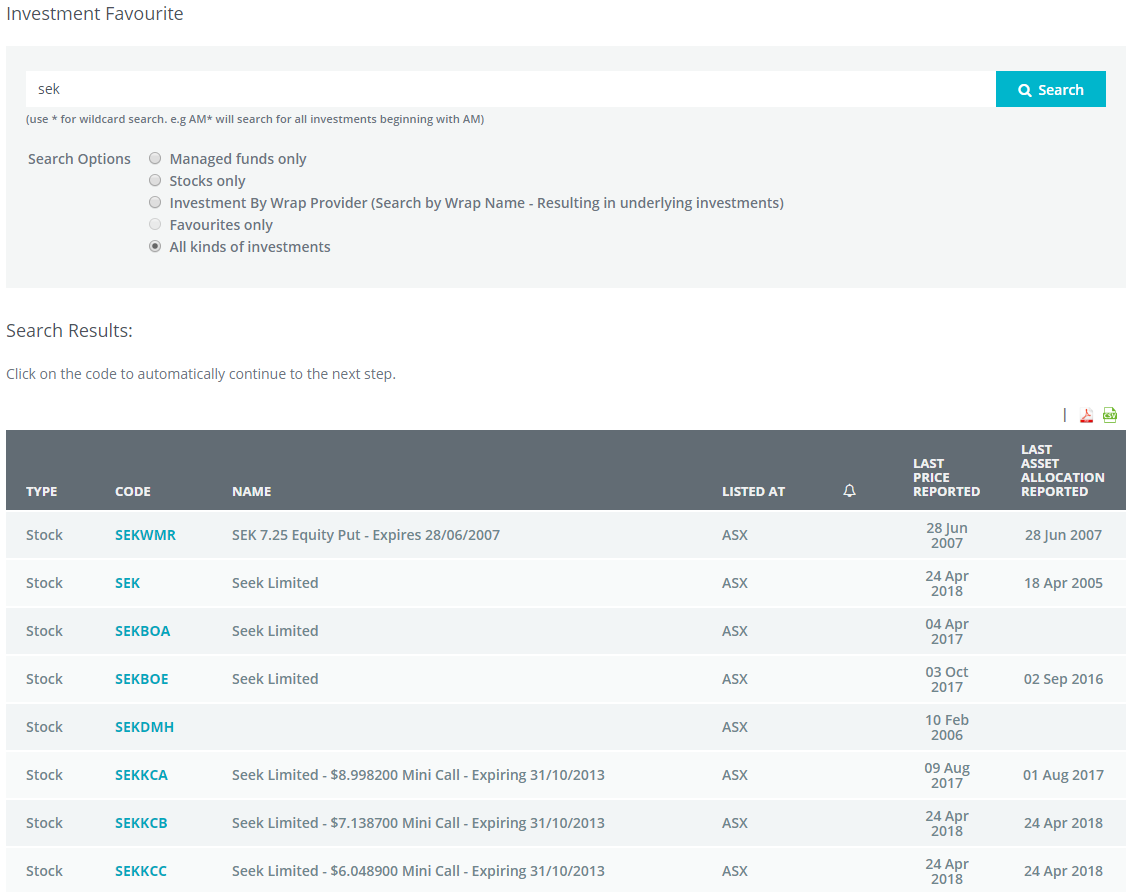Export results as PDF
This screenshot has width=1133, height=892.
tap(1086, 415)
